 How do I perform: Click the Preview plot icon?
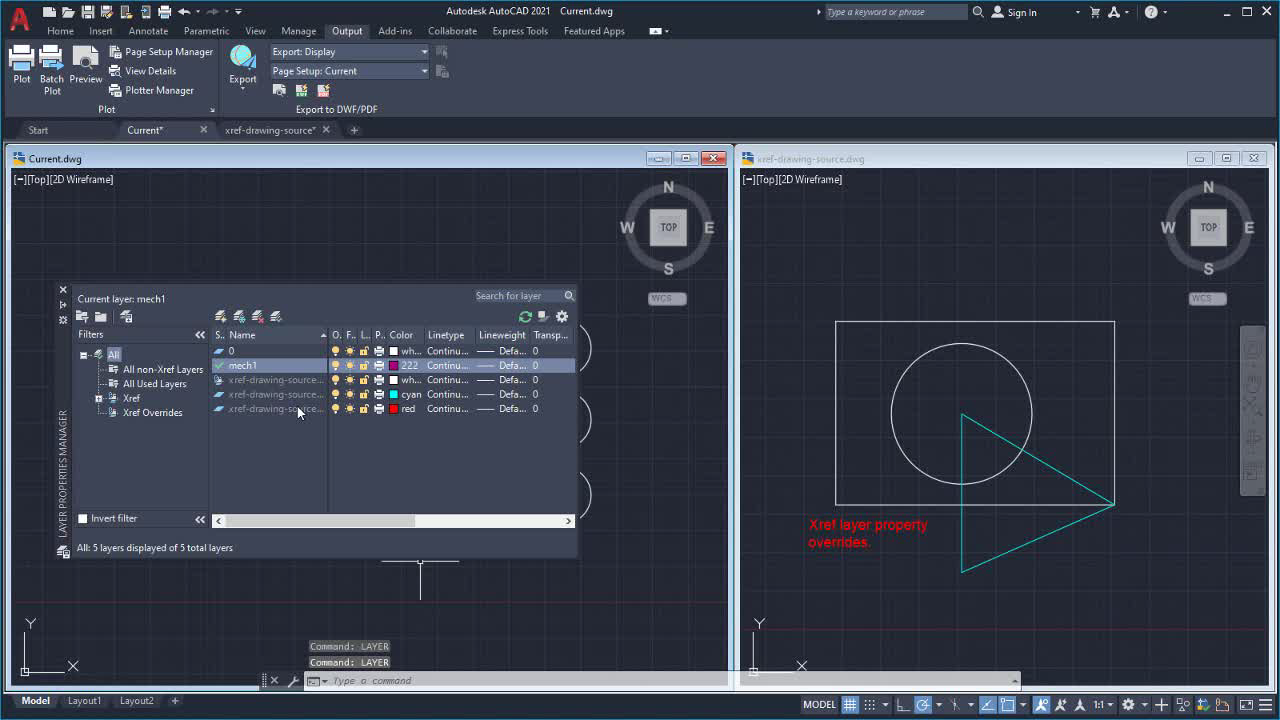[85, 62]
